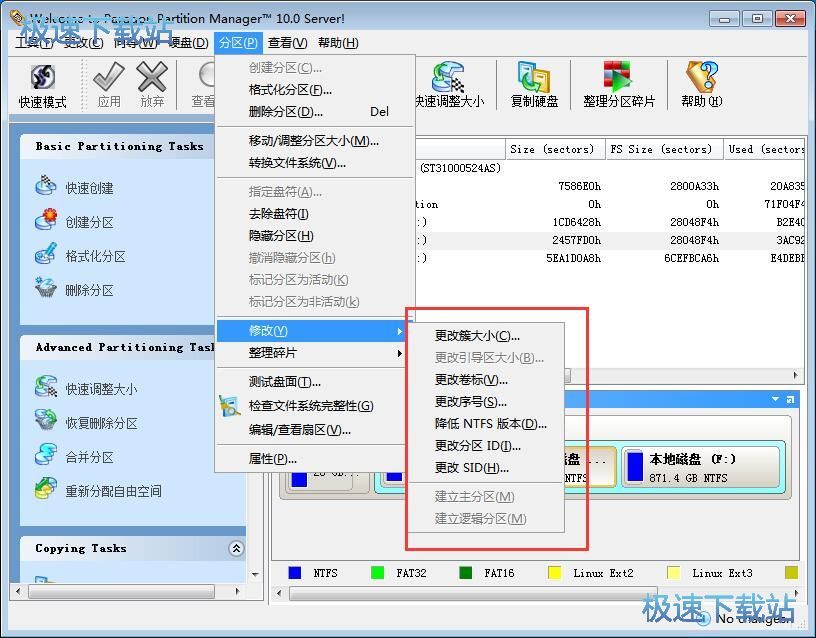Screen dimensions: 816x638
Task: Open the 帮助(H) menu in menu bar
Action: [338, 43]
